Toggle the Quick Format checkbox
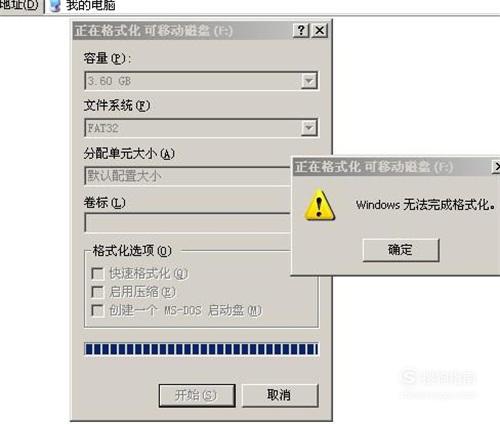Image resolution: width=500 pixels, height=424 pixels. [97, 274]
